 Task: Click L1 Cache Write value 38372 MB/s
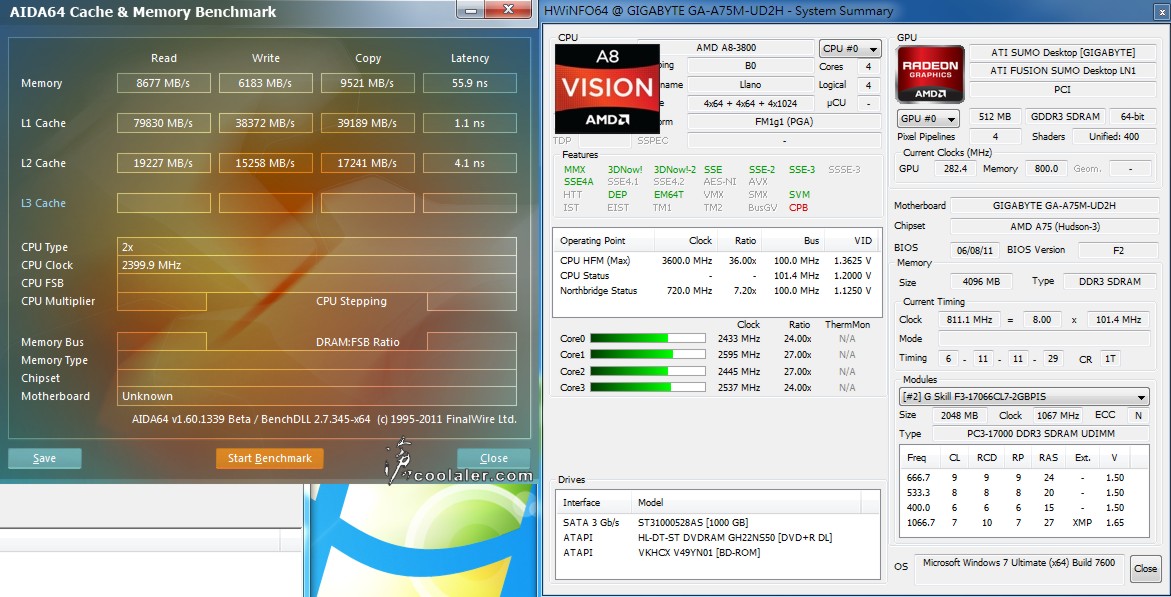(x=265, y=123)
